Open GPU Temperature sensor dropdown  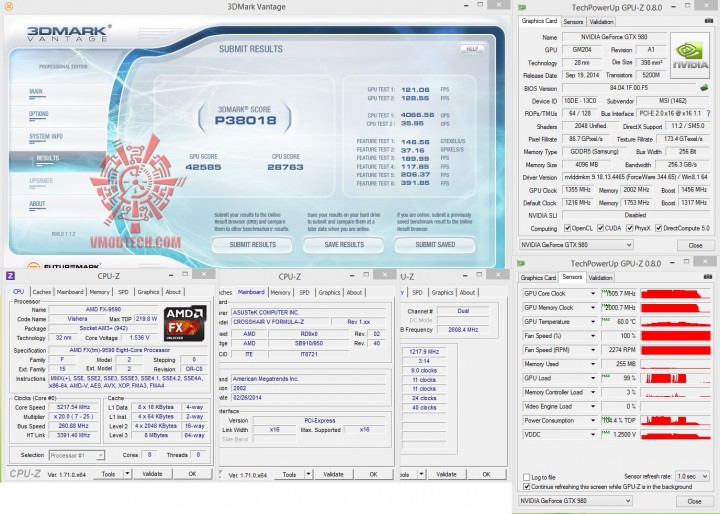pyautogui.click(x=593, y=322)
